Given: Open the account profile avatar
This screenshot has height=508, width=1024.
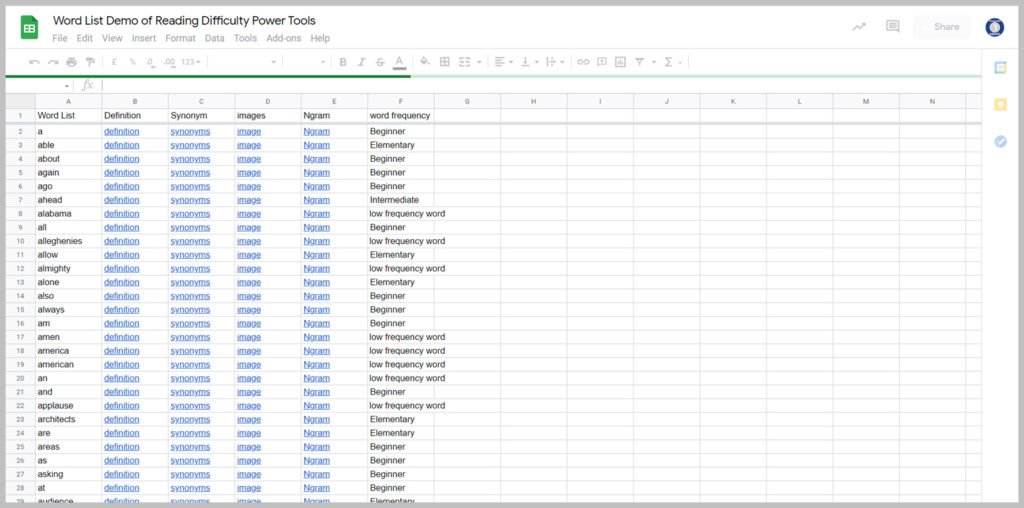Looking at the screenshot, I should [x=995, y=27].
